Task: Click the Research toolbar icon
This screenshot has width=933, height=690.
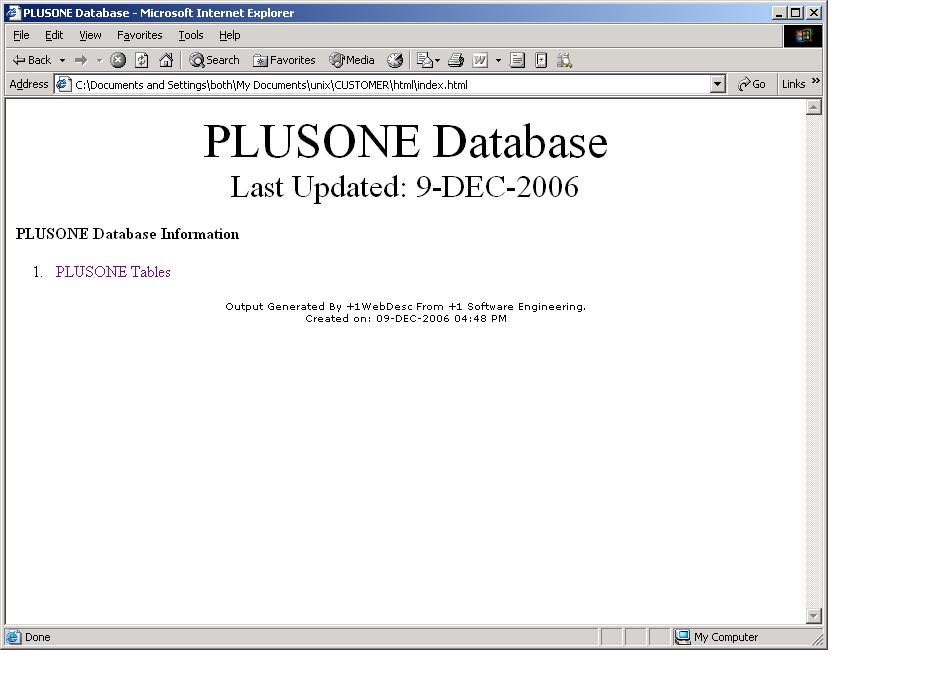Action: pyautogui.click(x=541, y=60)
